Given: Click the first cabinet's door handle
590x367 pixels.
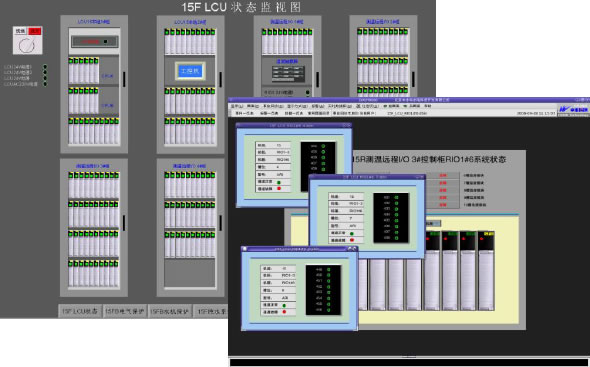Looking at the screenshot, I should coord(124,79).
